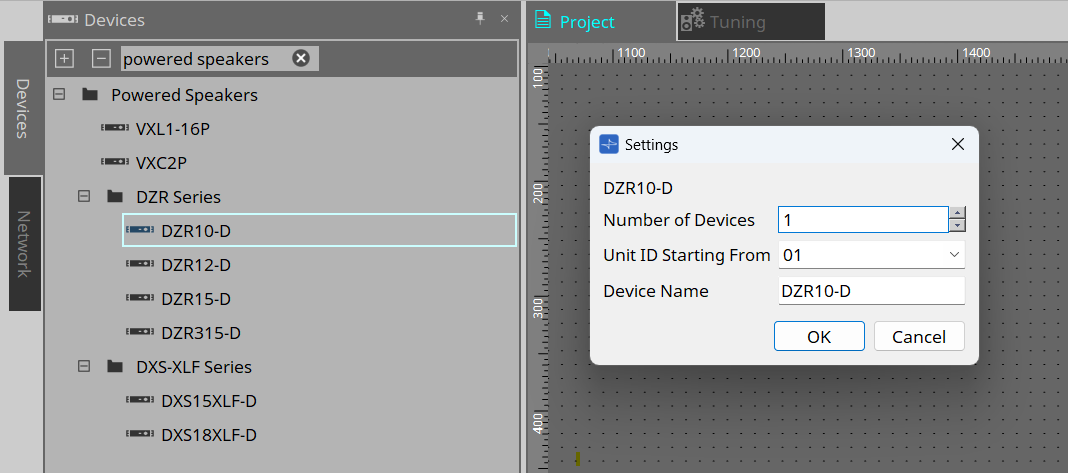
Task: Click the DZR315-D device icon
Action: click(x=140, y=333)
